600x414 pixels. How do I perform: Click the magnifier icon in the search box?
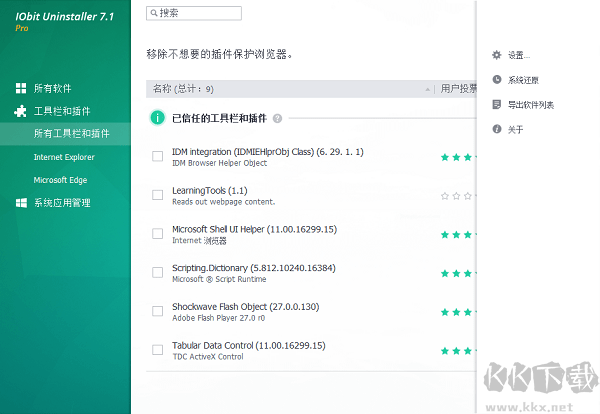(154, 13)
